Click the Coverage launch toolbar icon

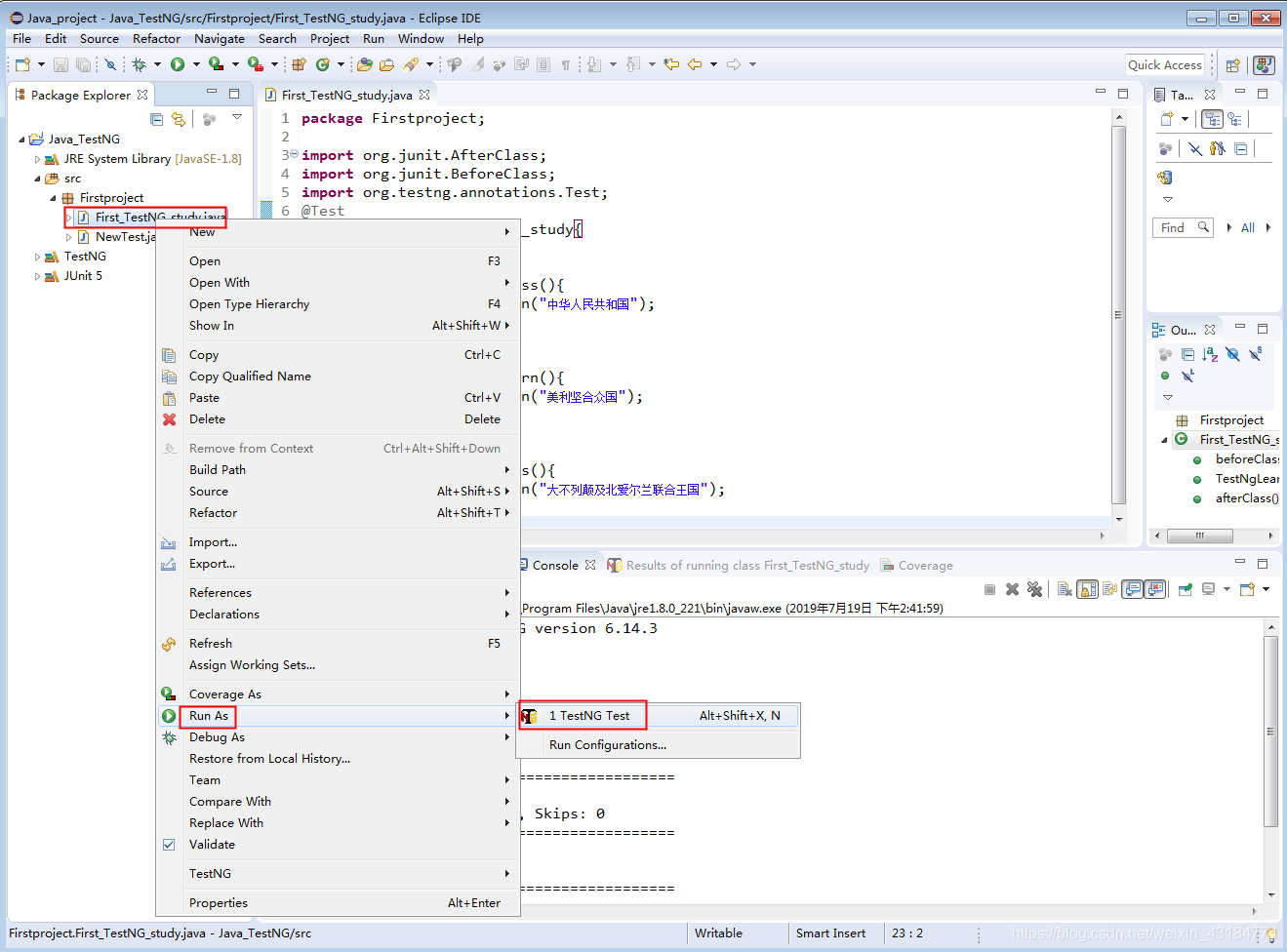[x=217, y=64]
